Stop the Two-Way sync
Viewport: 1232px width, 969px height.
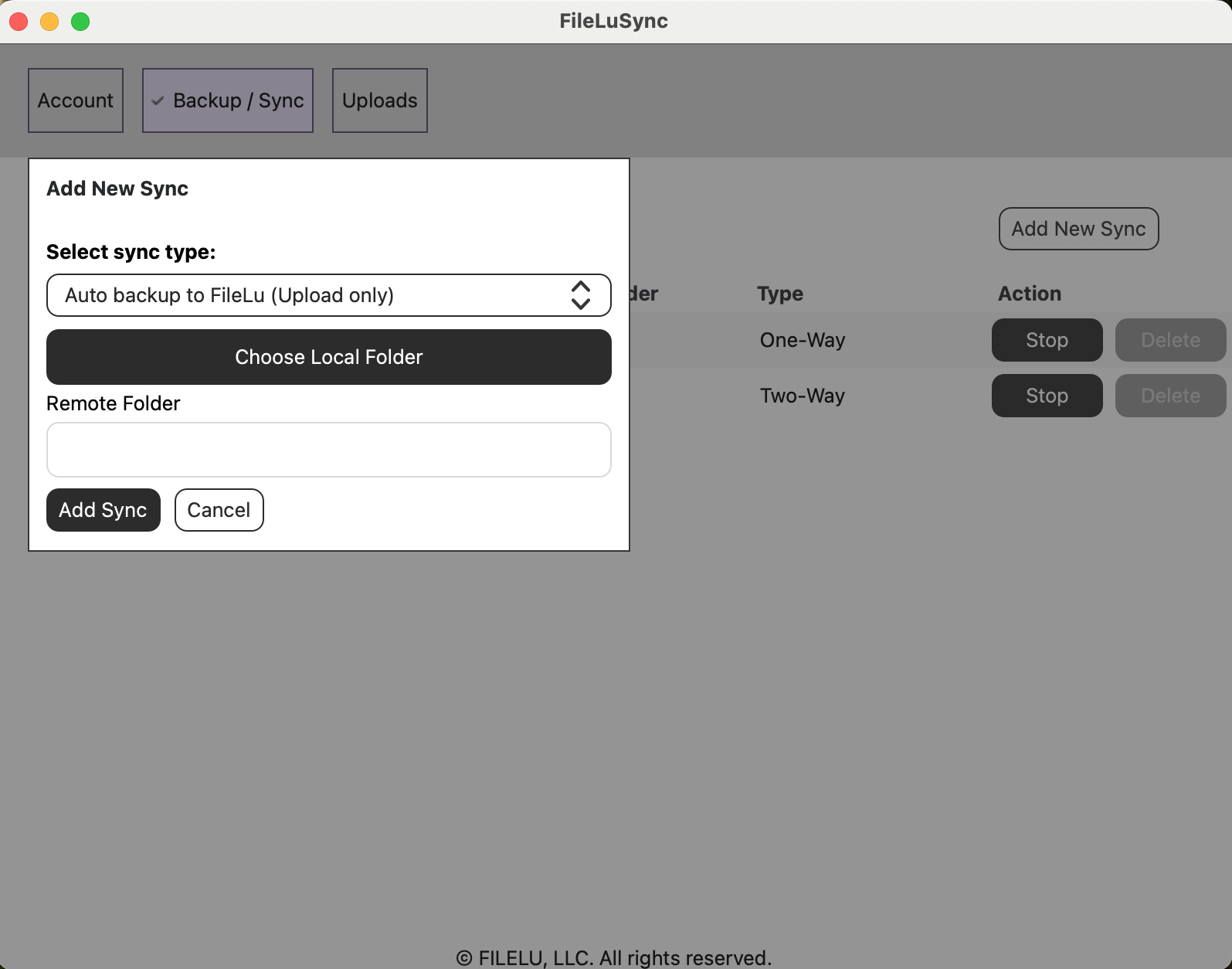tap(1047, 396)
